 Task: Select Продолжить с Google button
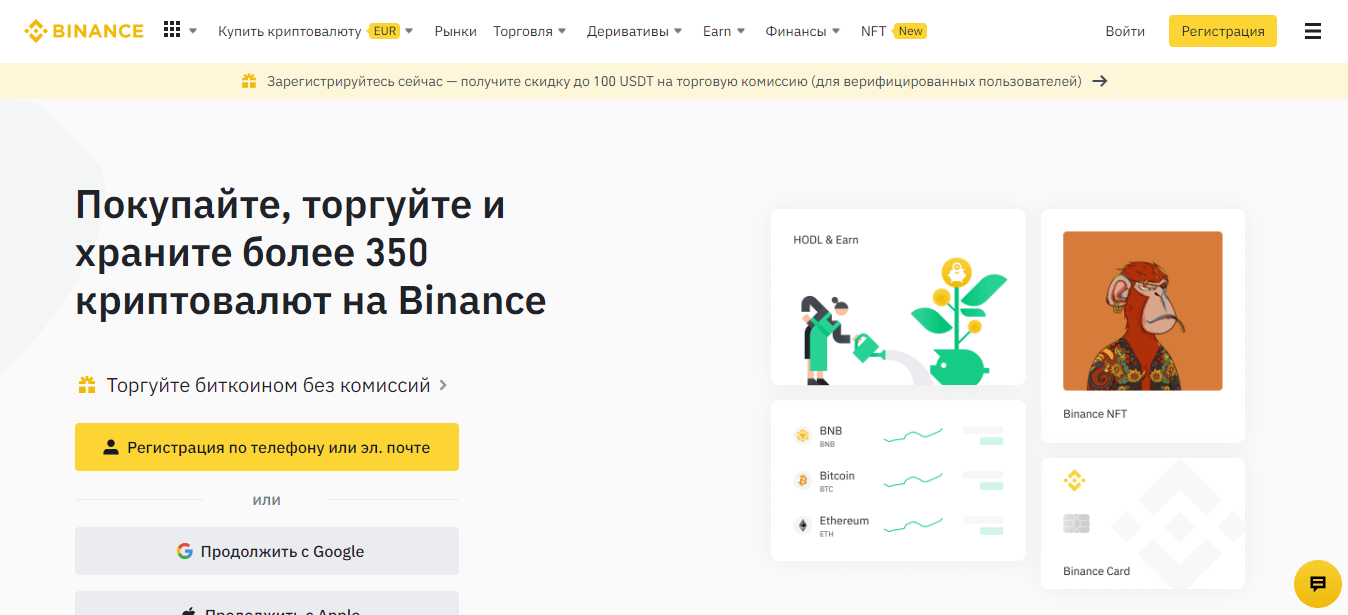click(267, 551)
